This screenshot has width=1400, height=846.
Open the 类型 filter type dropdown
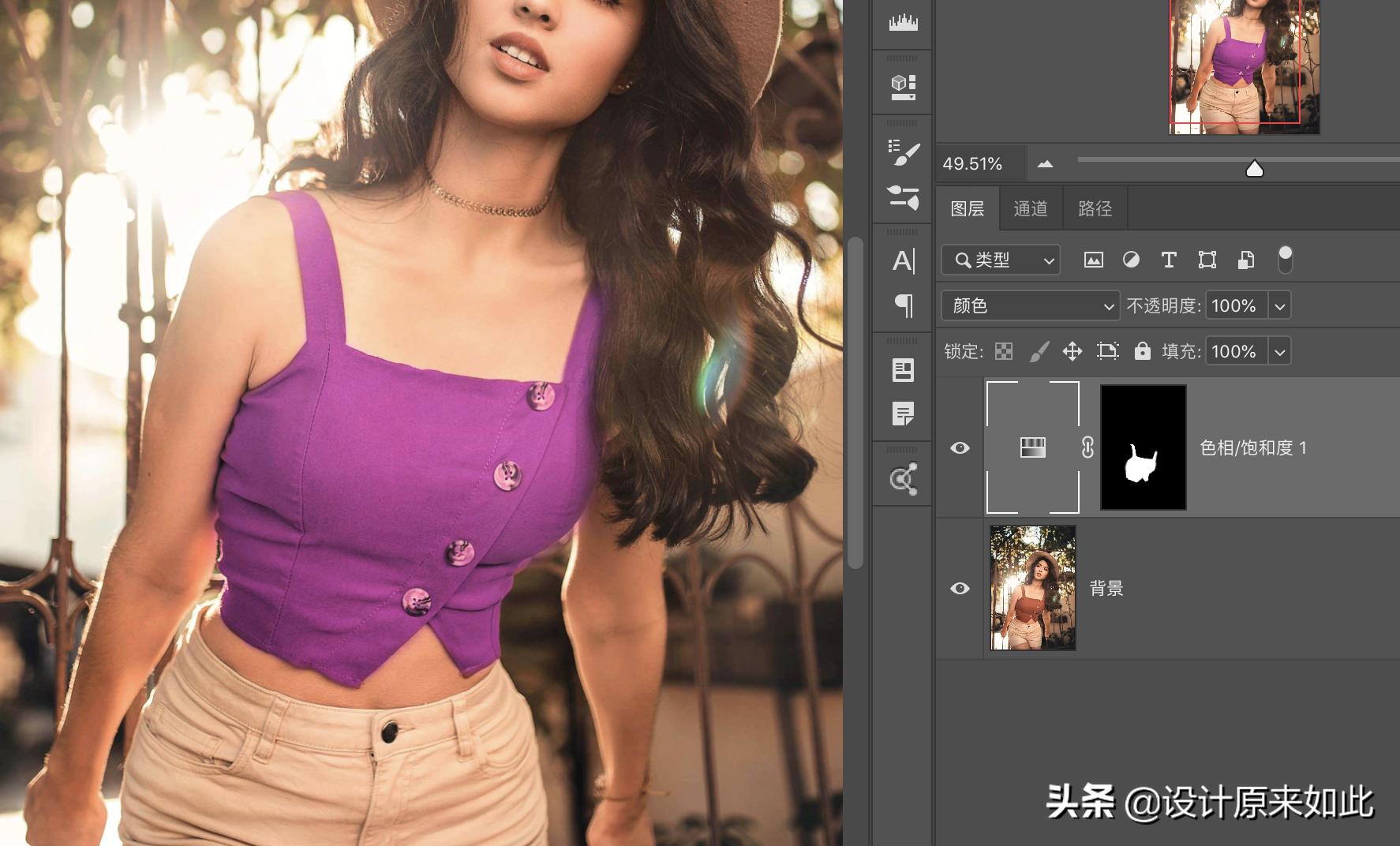pyautogui.click(x=1001, y=260)
